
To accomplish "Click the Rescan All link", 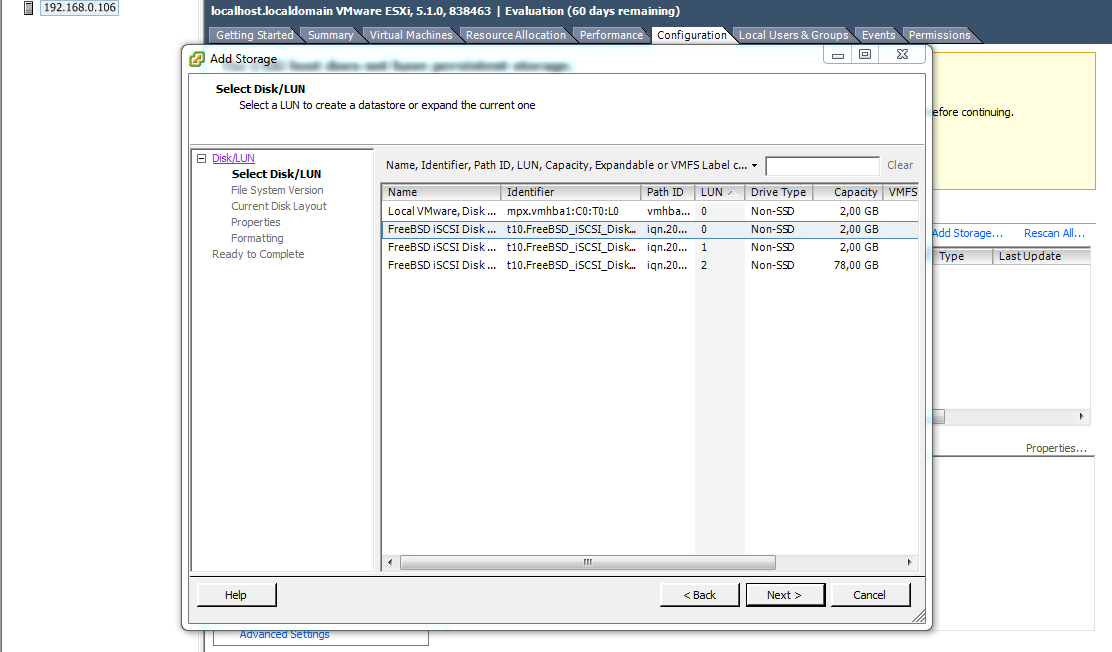I will click(1054, 233).
